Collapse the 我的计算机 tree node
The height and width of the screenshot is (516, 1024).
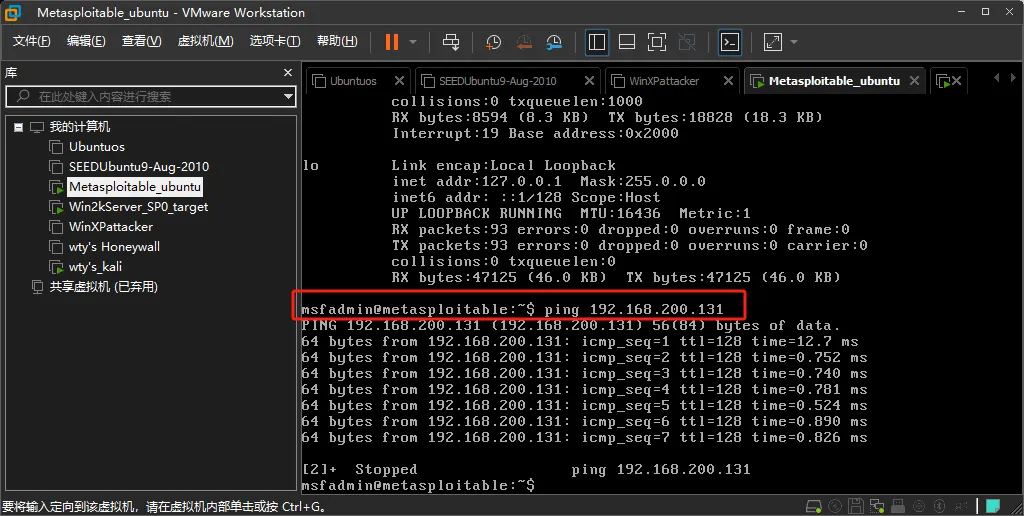18,127
